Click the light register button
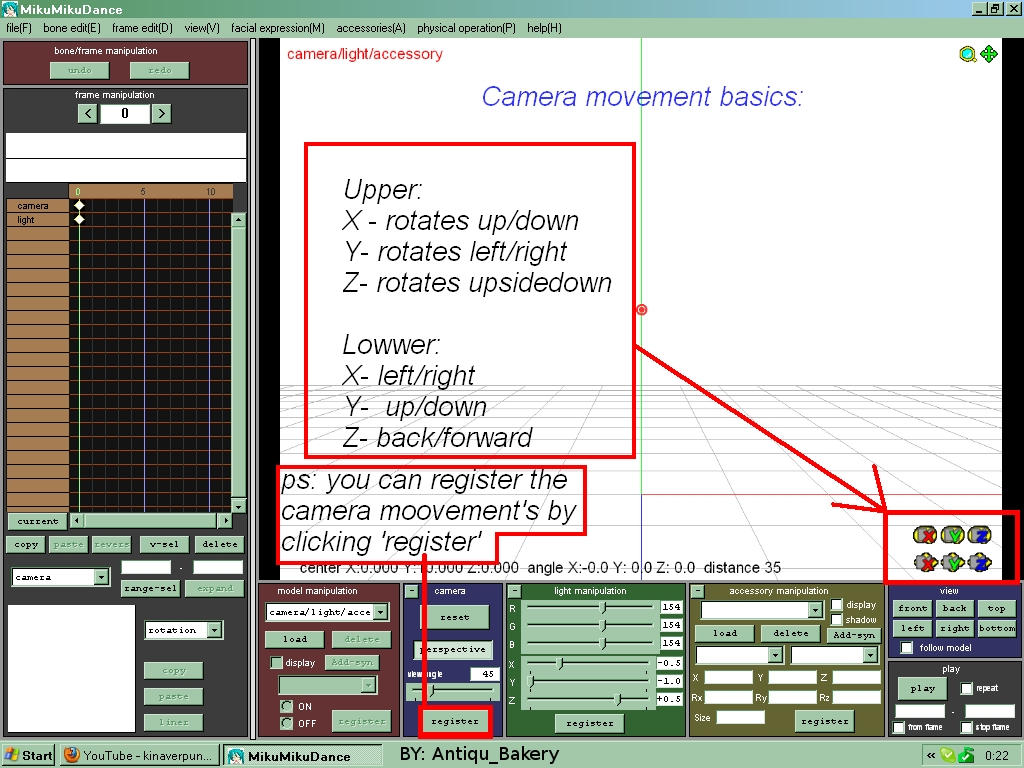This screenshot has width=1024, height=768. click(590, 723)
